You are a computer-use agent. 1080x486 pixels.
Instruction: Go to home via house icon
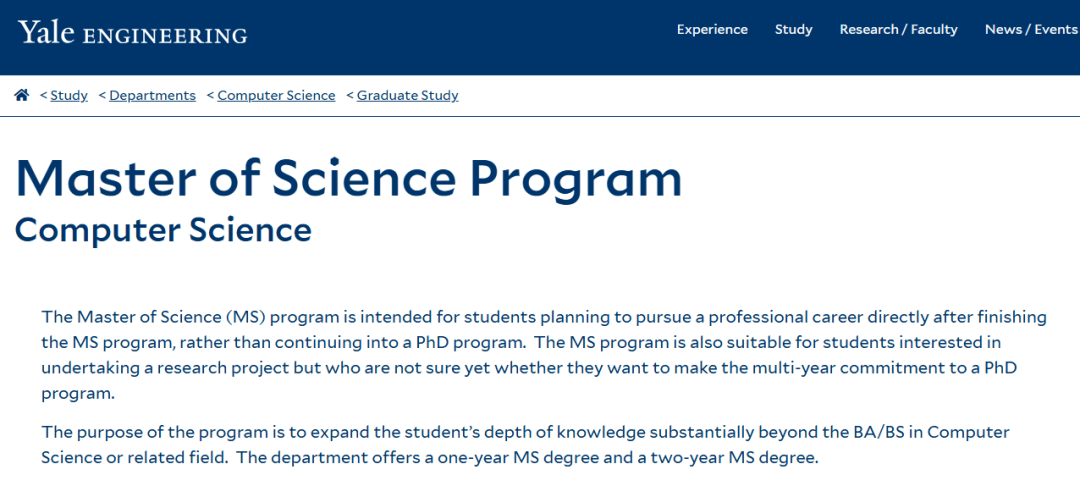(22, 95)
